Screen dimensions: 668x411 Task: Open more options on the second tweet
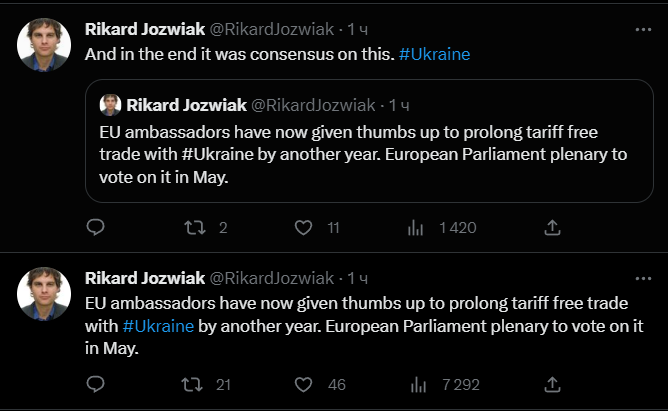tap(642, 277)
